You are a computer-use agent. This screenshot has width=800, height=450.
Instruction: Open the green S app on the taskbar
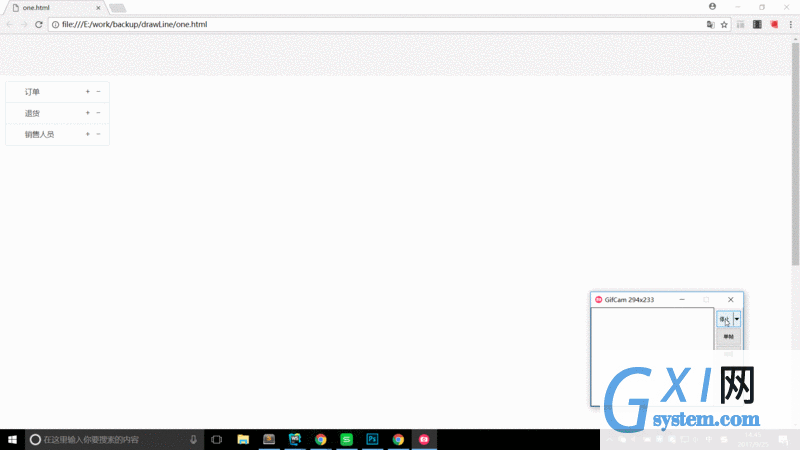tap(346, 439)
